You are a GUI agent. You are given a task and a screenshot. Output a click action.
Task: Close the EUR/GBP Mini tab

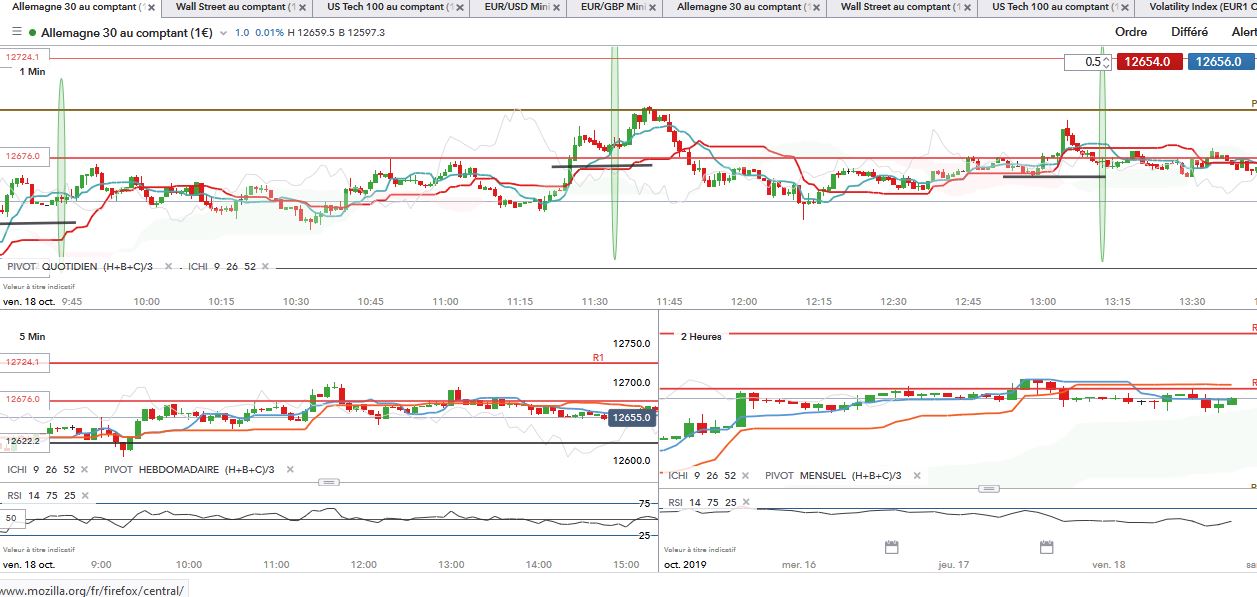click(x=652, y=7)
